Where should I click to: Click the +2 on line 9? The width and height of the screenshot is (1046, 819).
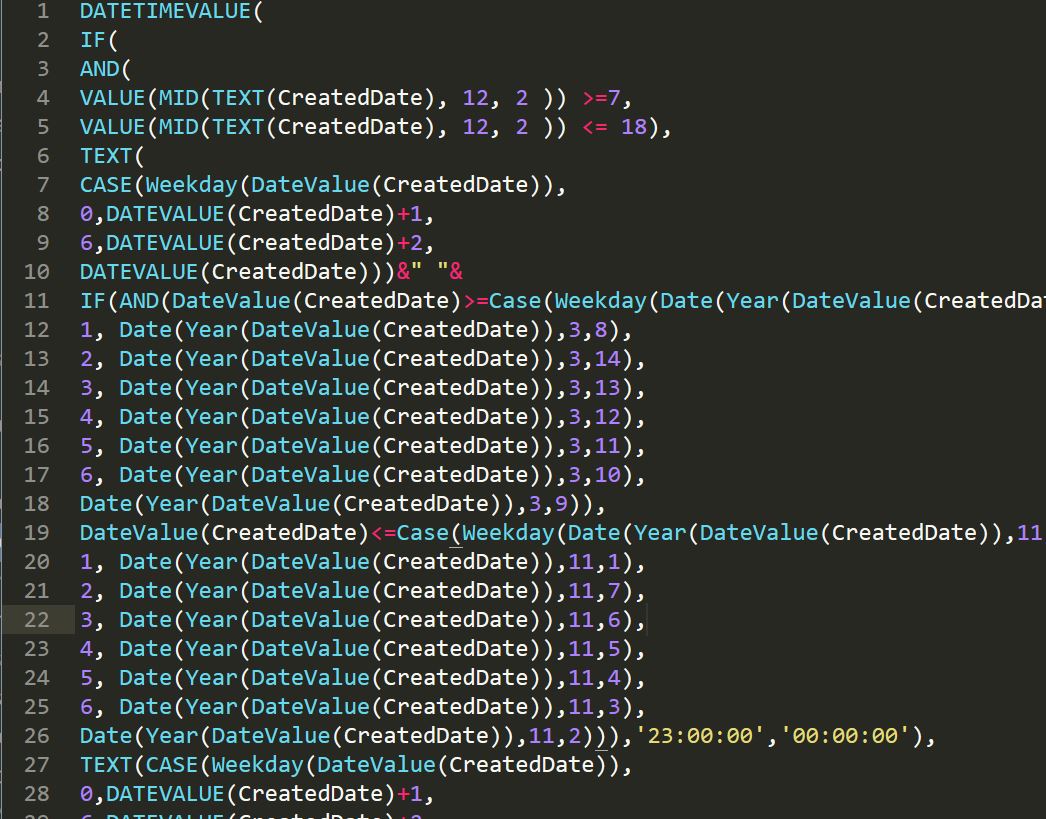[410, 243]
